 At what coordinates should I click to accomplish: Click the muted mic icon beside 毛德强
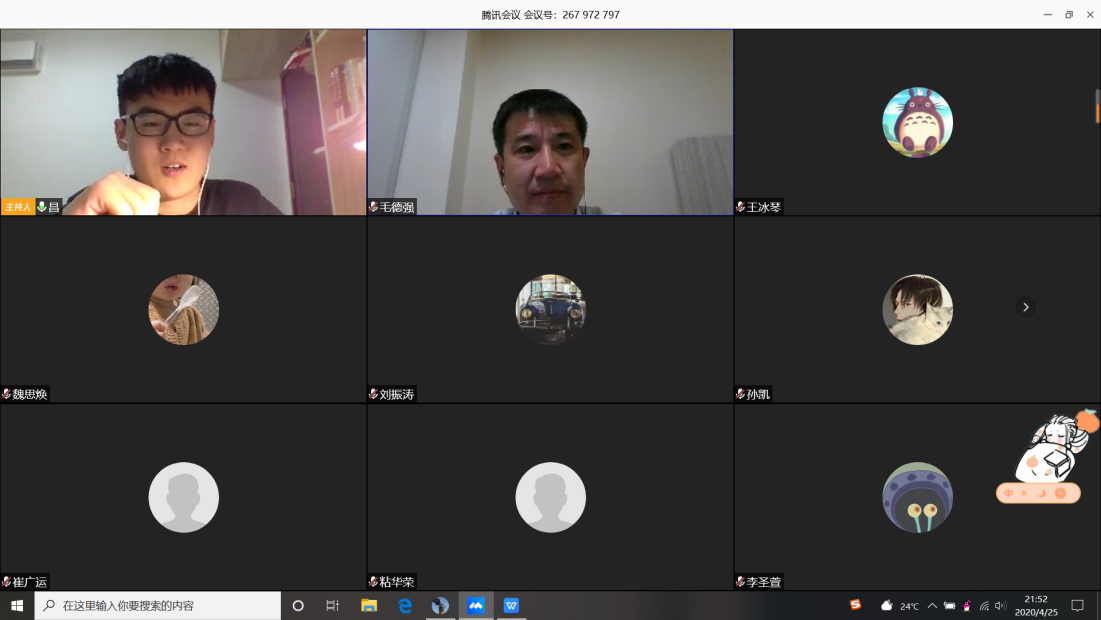pos(374,207)
